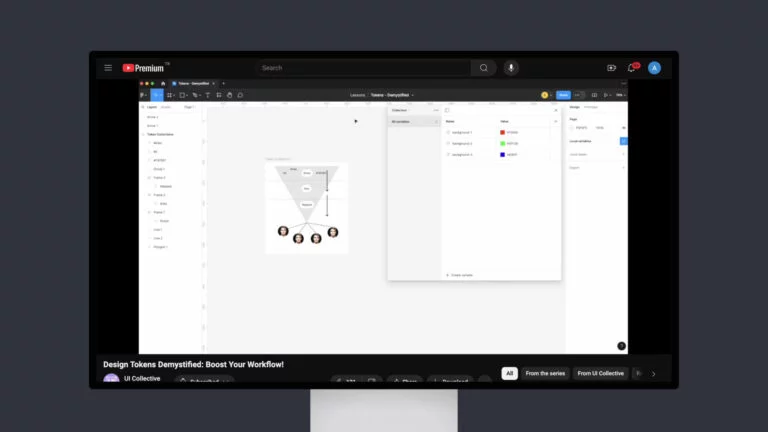768x432 pixels.
Task: Click the funnel diagram frame on canvas
Action: click(307, 208)
